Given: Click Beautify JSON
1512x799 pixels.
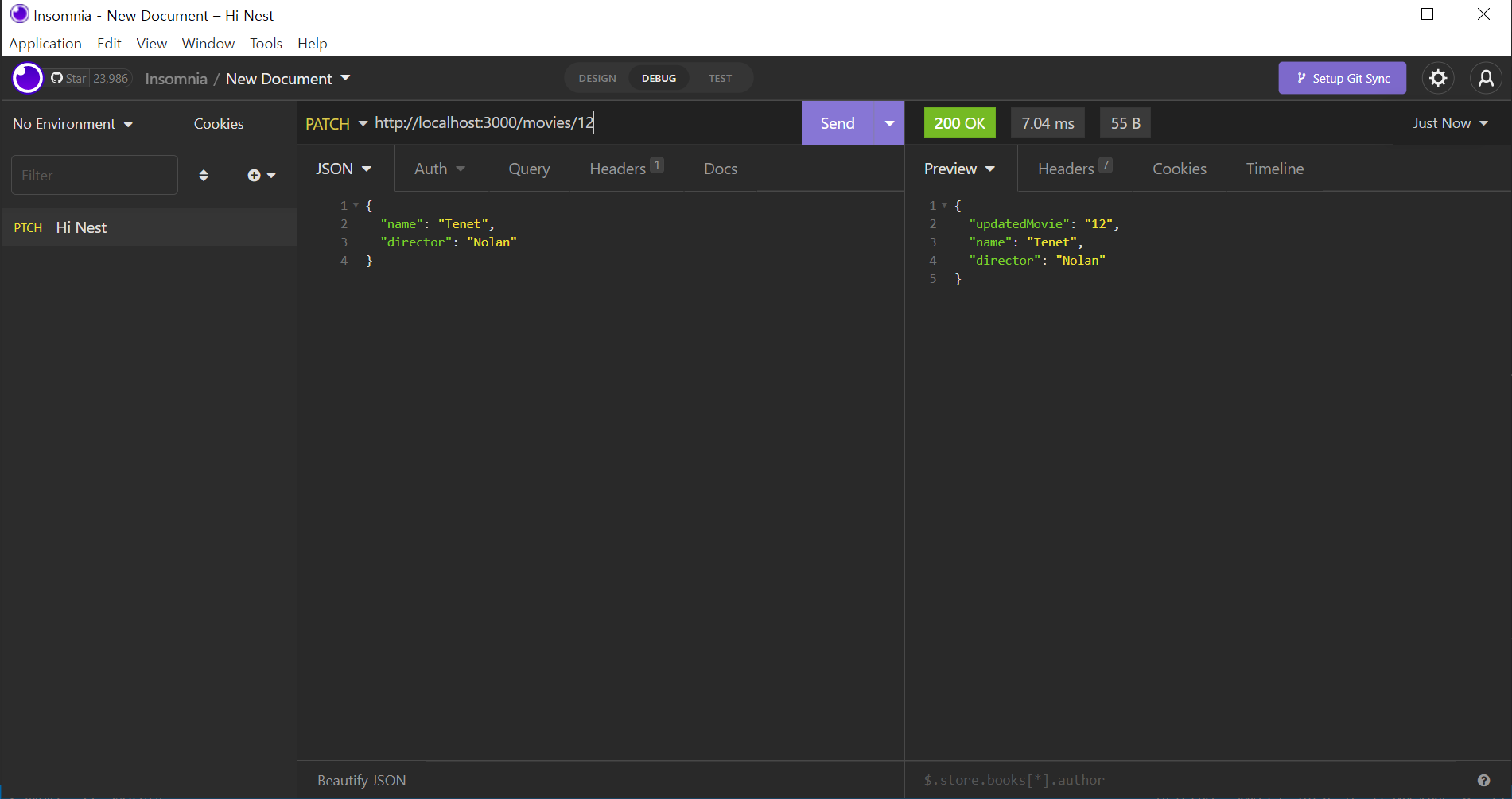Looking at the screenshot, I should 362,780.
